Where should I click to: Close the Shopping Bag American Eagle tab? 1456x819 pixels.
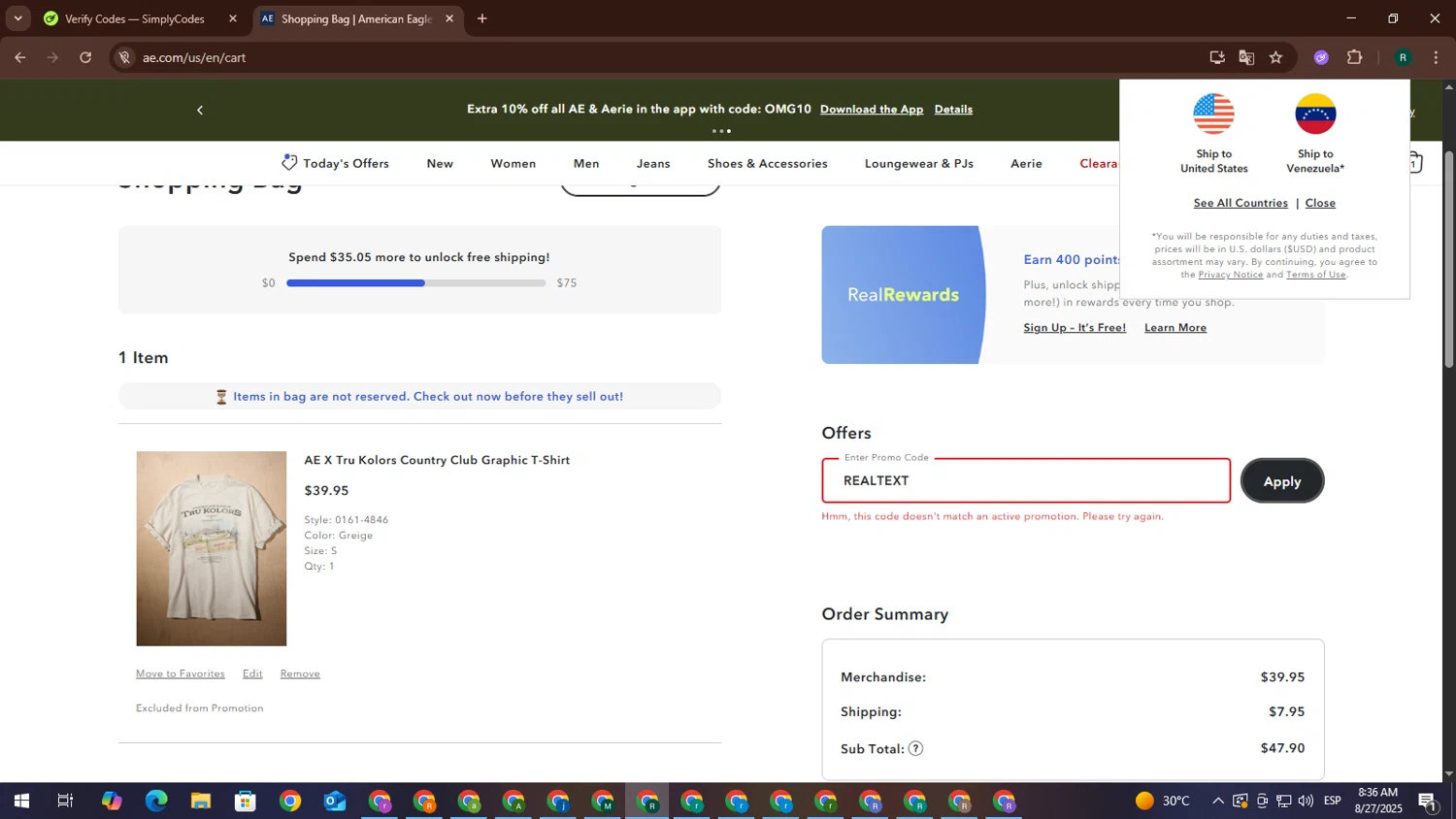click(x=449, y=18)
